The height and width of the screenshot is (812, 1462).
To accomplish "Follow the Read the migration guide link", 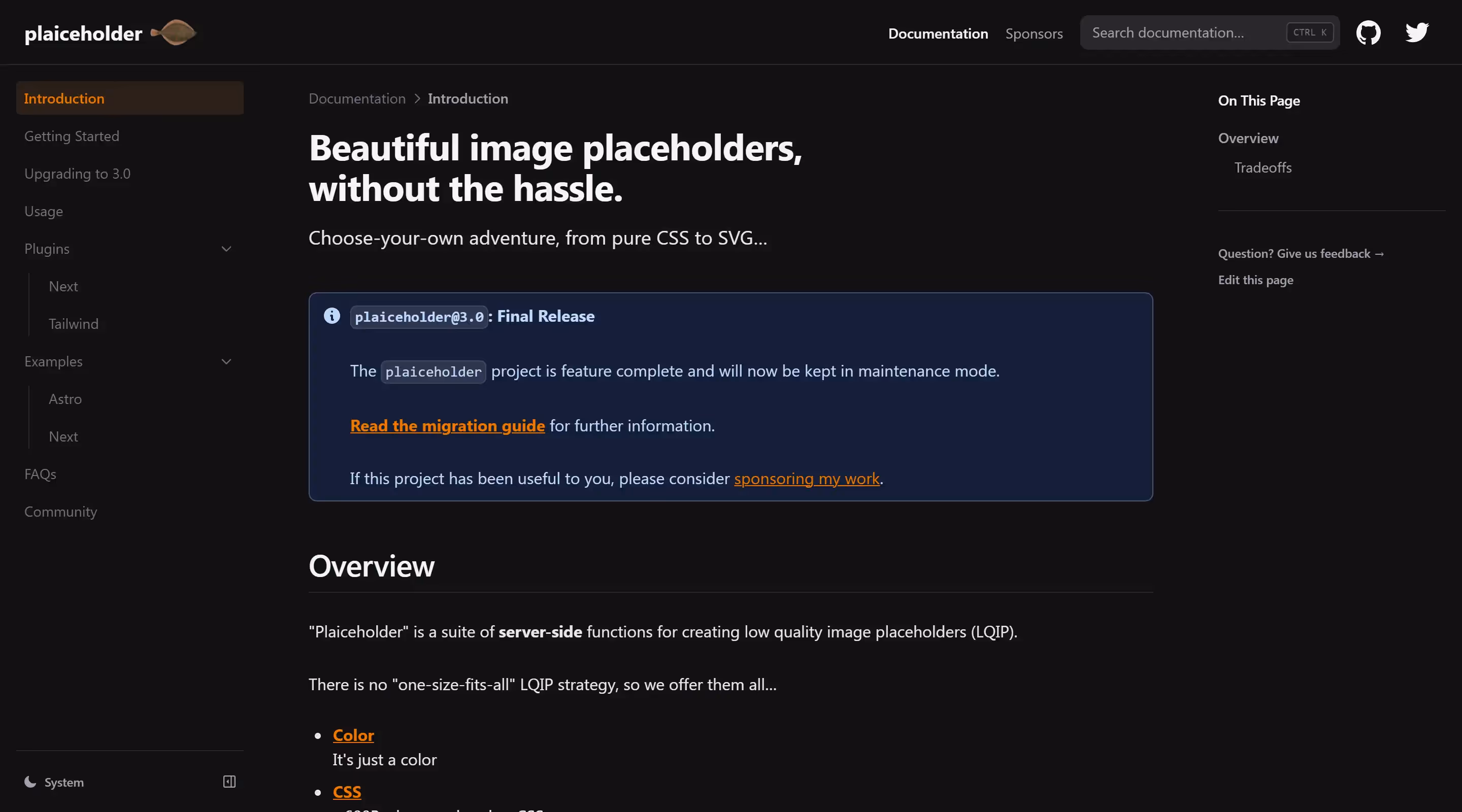I will (447, 426).
